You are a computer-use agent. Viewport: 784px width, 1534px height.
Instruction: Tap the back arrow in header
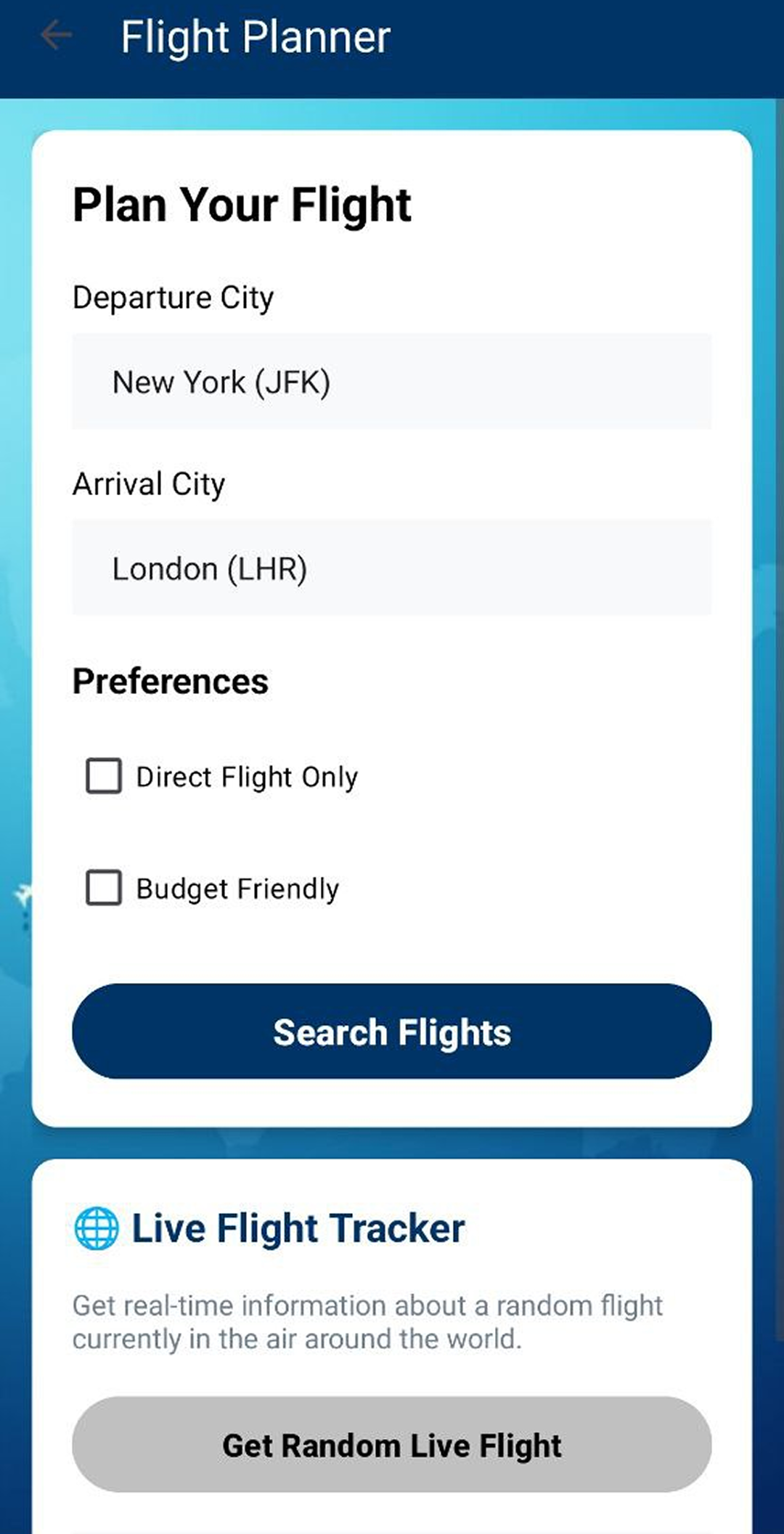[57, 36]
